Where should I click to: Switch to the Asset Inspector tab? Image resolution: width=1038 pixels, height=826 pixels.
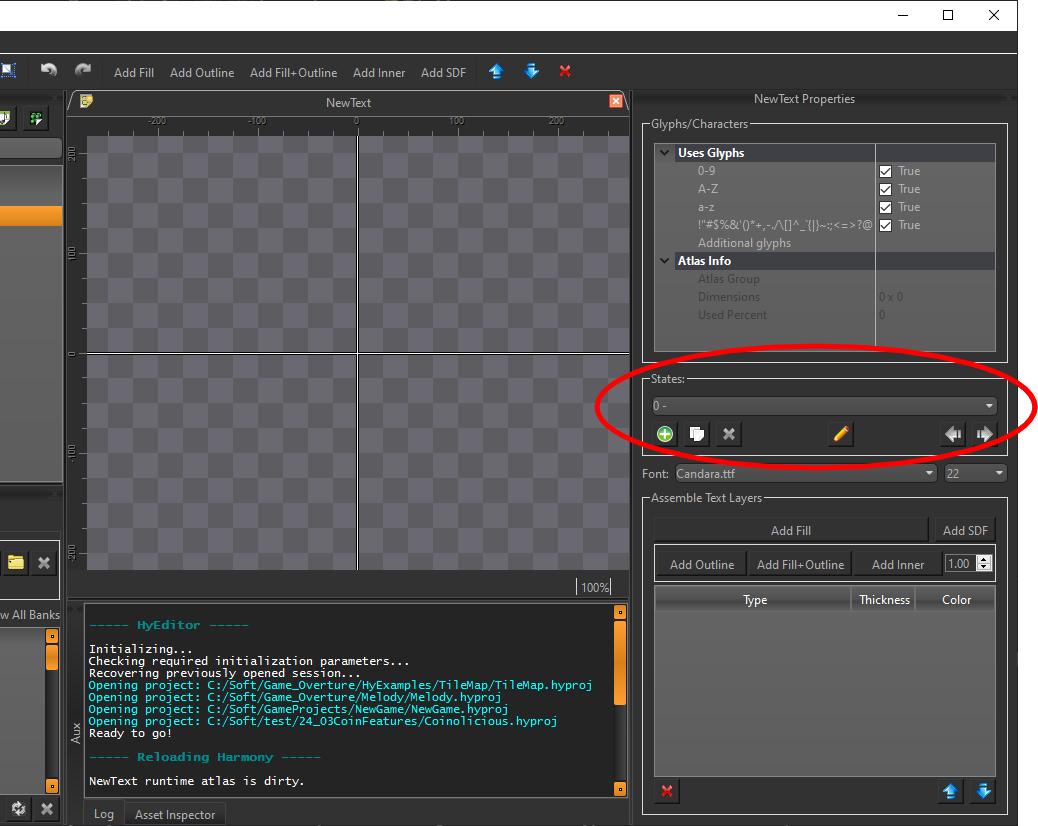[x=175, y=814]
